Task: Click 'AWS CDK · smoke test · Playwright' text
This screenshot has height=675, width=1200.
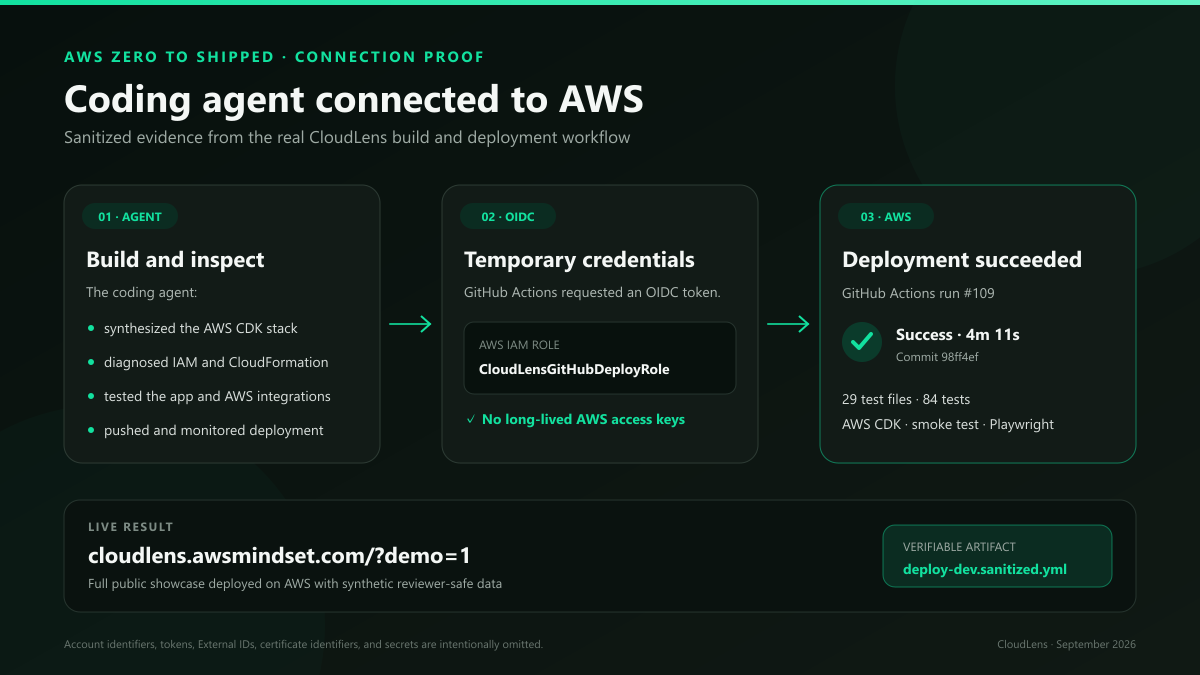Action: tap(948, 424)
